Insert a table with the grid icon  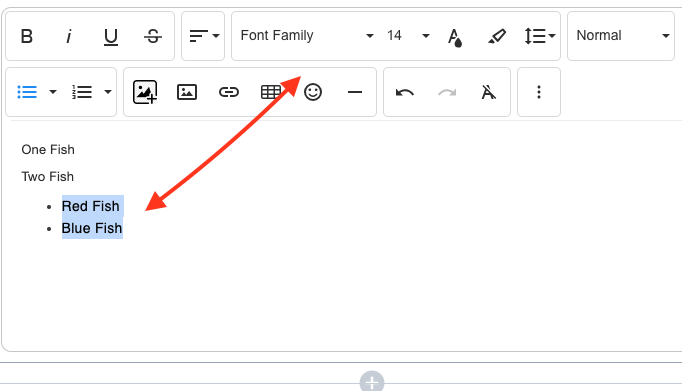(x=271, y=92)
